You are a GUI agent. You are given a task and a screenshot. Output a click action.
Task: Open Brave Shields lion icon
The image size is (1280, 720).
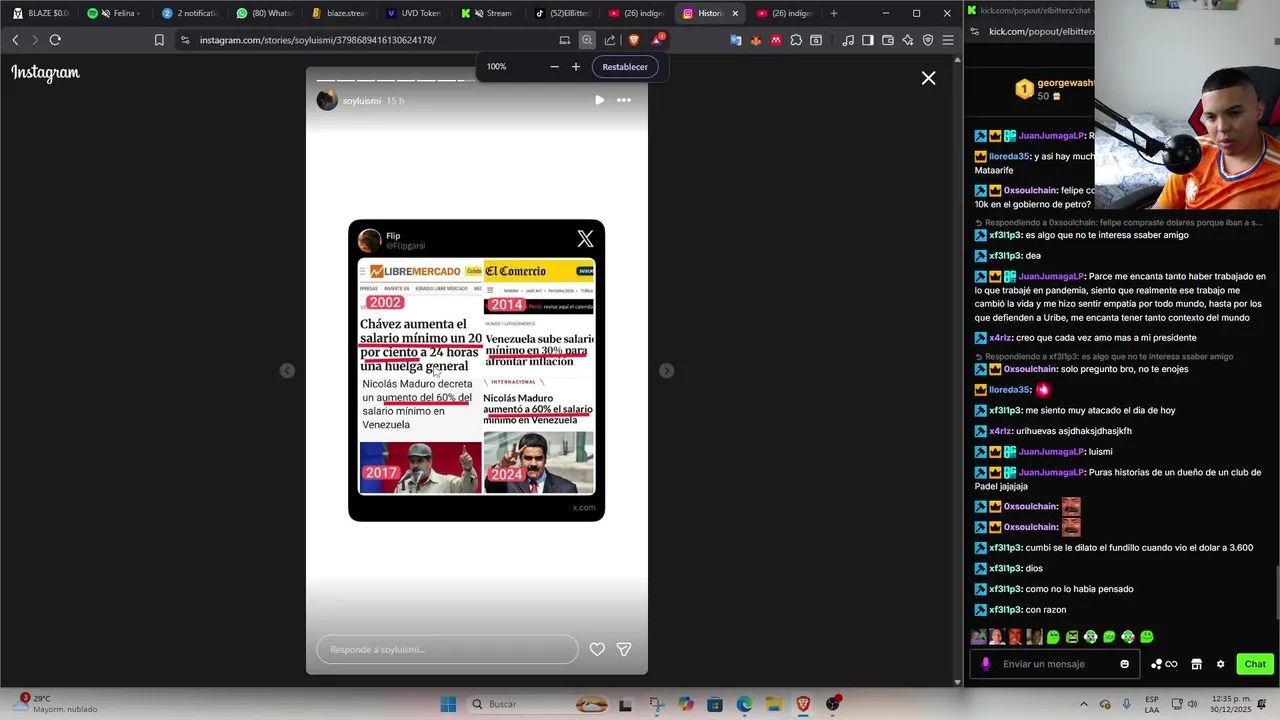[x=633, y=40]
